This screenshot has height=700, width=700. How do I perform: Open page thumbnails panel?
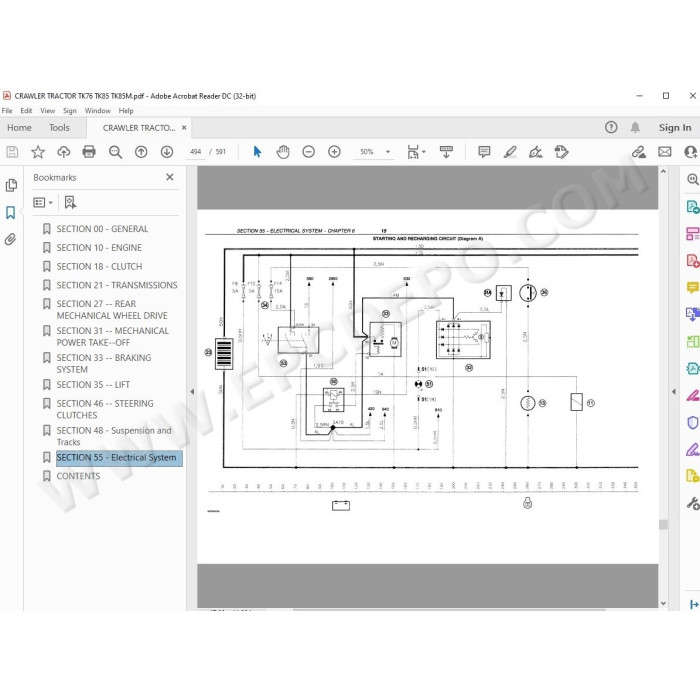(11, 185)
